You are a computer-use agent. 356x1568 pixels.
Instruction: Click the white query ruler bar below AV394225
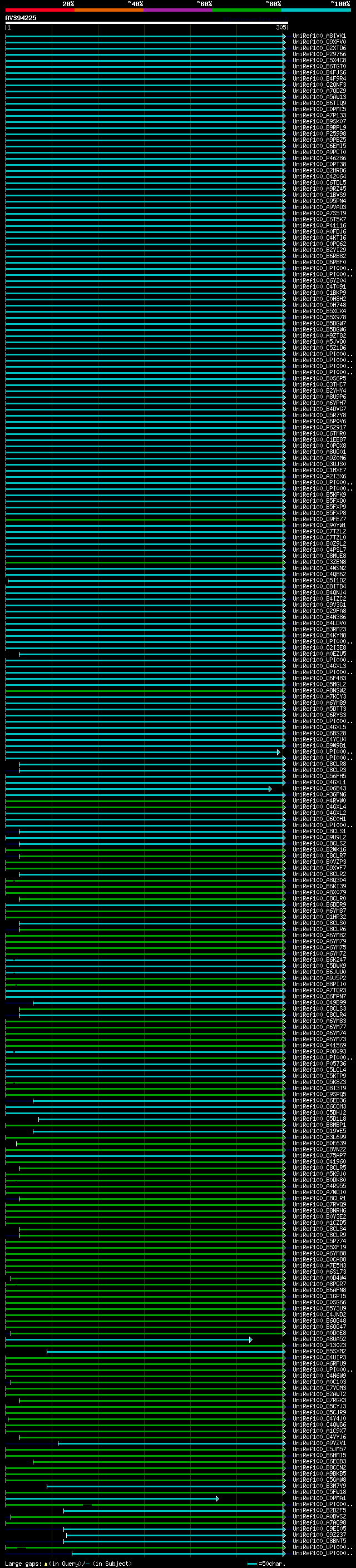point(146,23)
